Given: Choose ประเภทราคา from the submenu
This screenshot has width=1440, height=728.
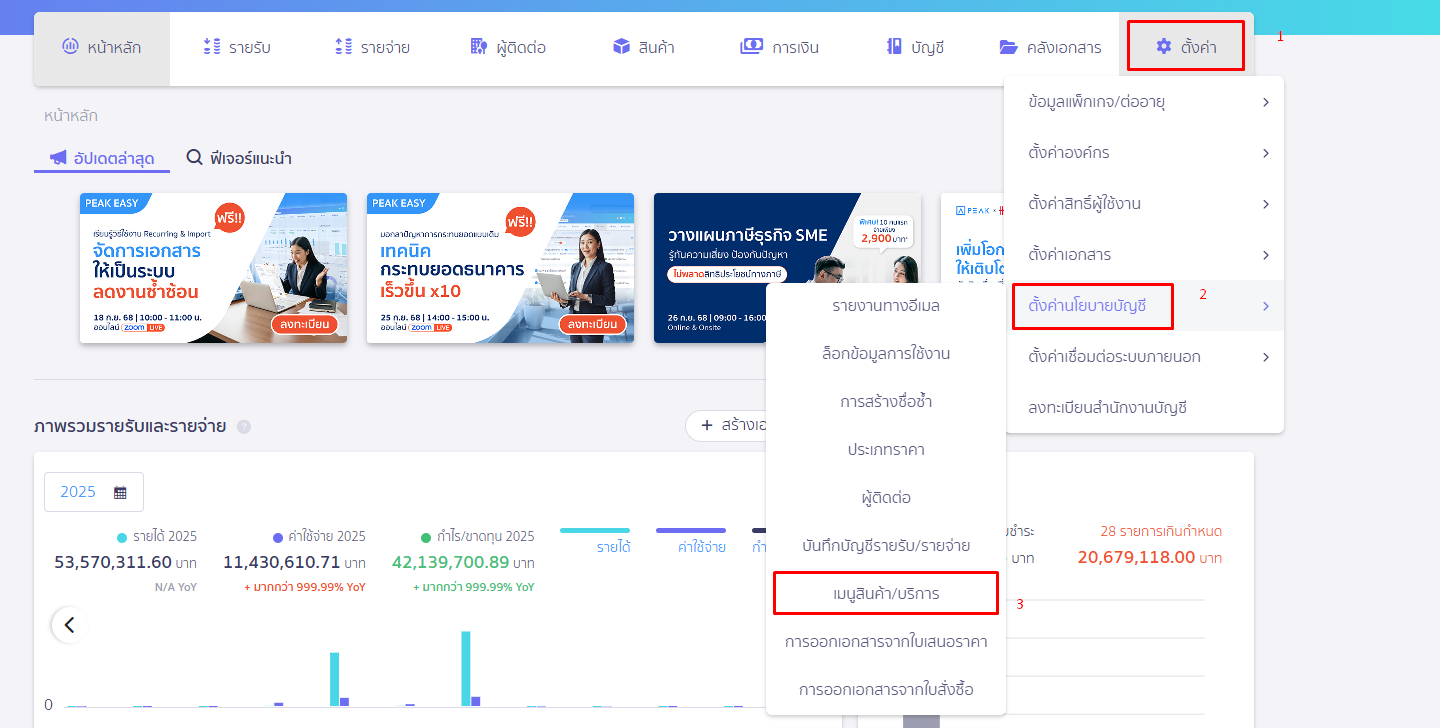Looking at the screenshot, I should pos(886,450).
